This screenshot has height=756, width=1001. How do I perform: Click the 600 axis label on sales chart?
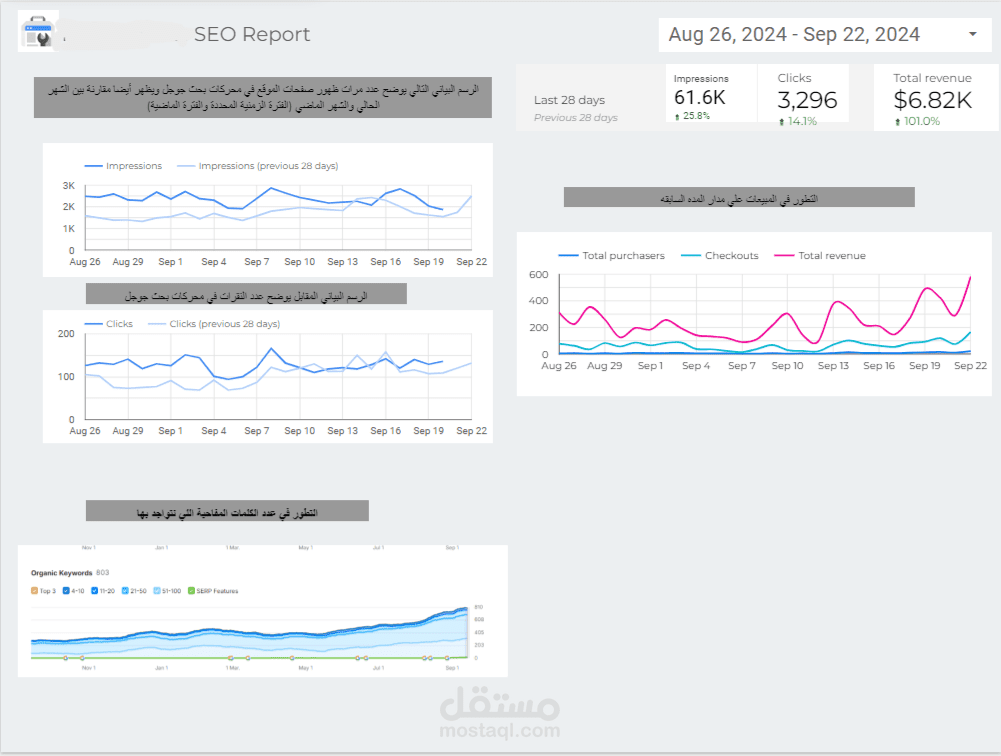tap(539, 275)
